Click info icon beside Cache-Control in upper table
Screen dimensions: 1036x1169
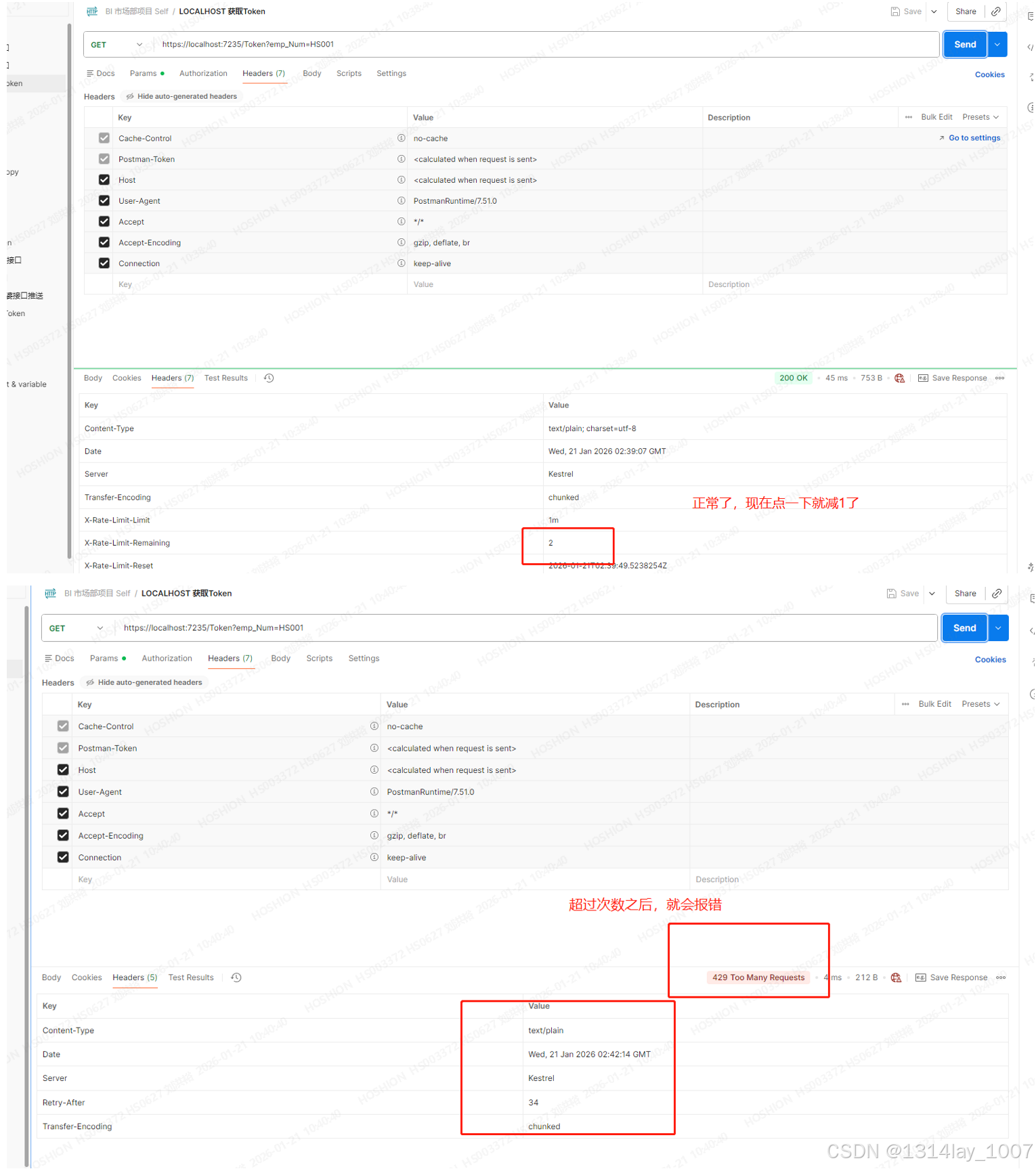coord(401,138)
